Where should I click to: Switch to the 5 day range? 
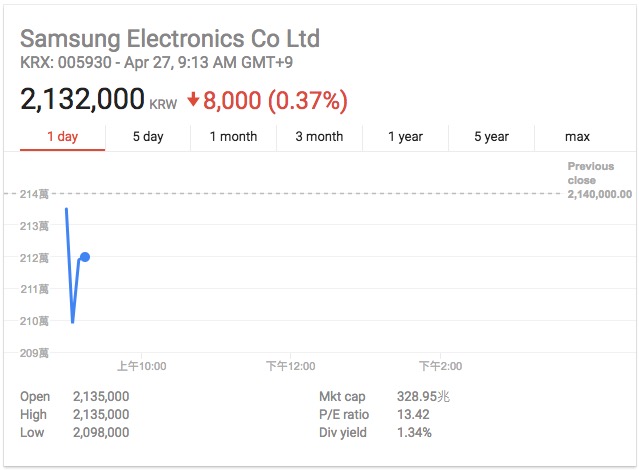tap(148, 137)
